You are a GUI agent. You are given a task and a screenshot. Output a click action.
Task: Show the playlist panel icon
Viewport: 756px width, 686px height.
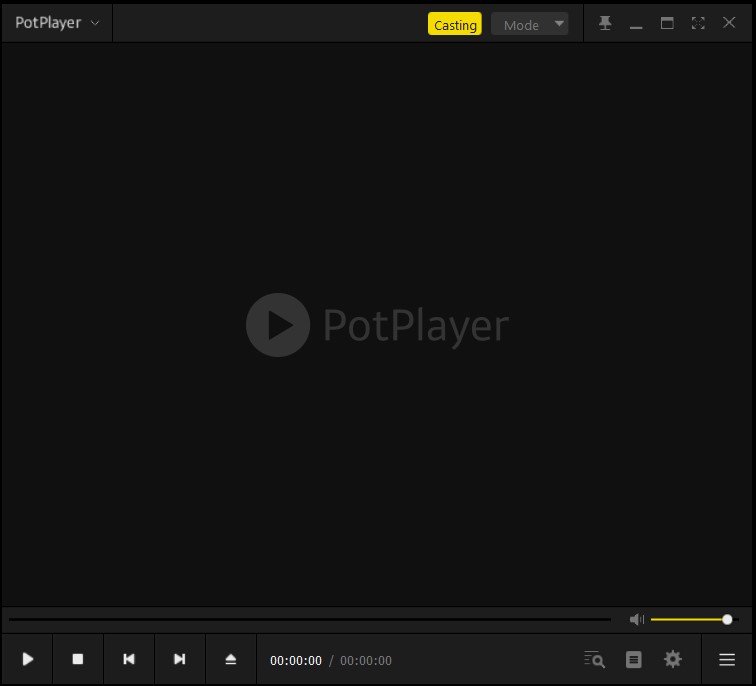(x=634, y=659)
